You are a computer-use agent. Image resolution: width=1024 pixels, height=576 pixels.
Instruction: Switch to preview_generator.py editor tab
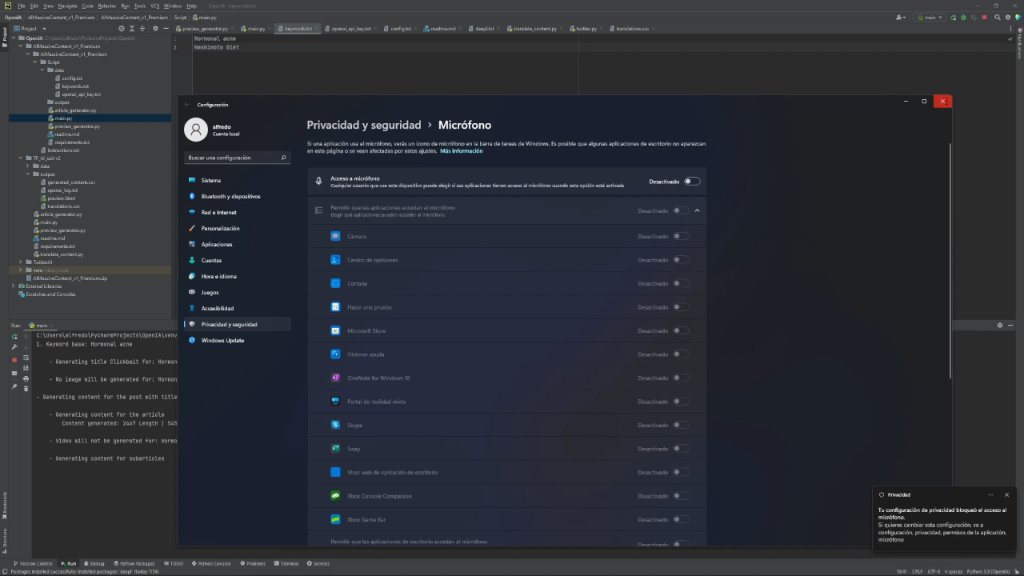[x=203, y=29]
